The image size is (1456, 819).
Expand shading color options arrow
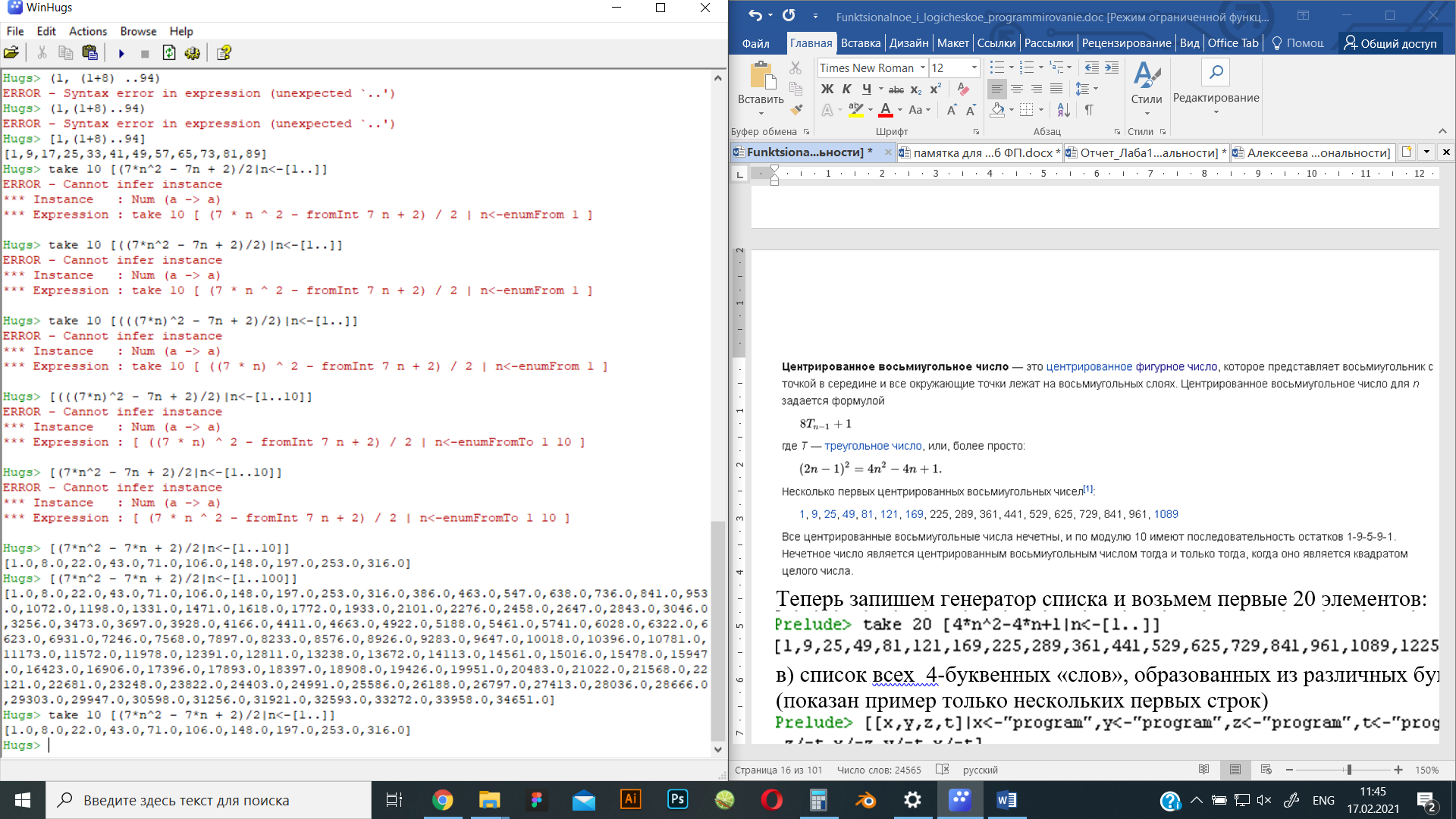pyautogui.click(x=1012, y=111)
